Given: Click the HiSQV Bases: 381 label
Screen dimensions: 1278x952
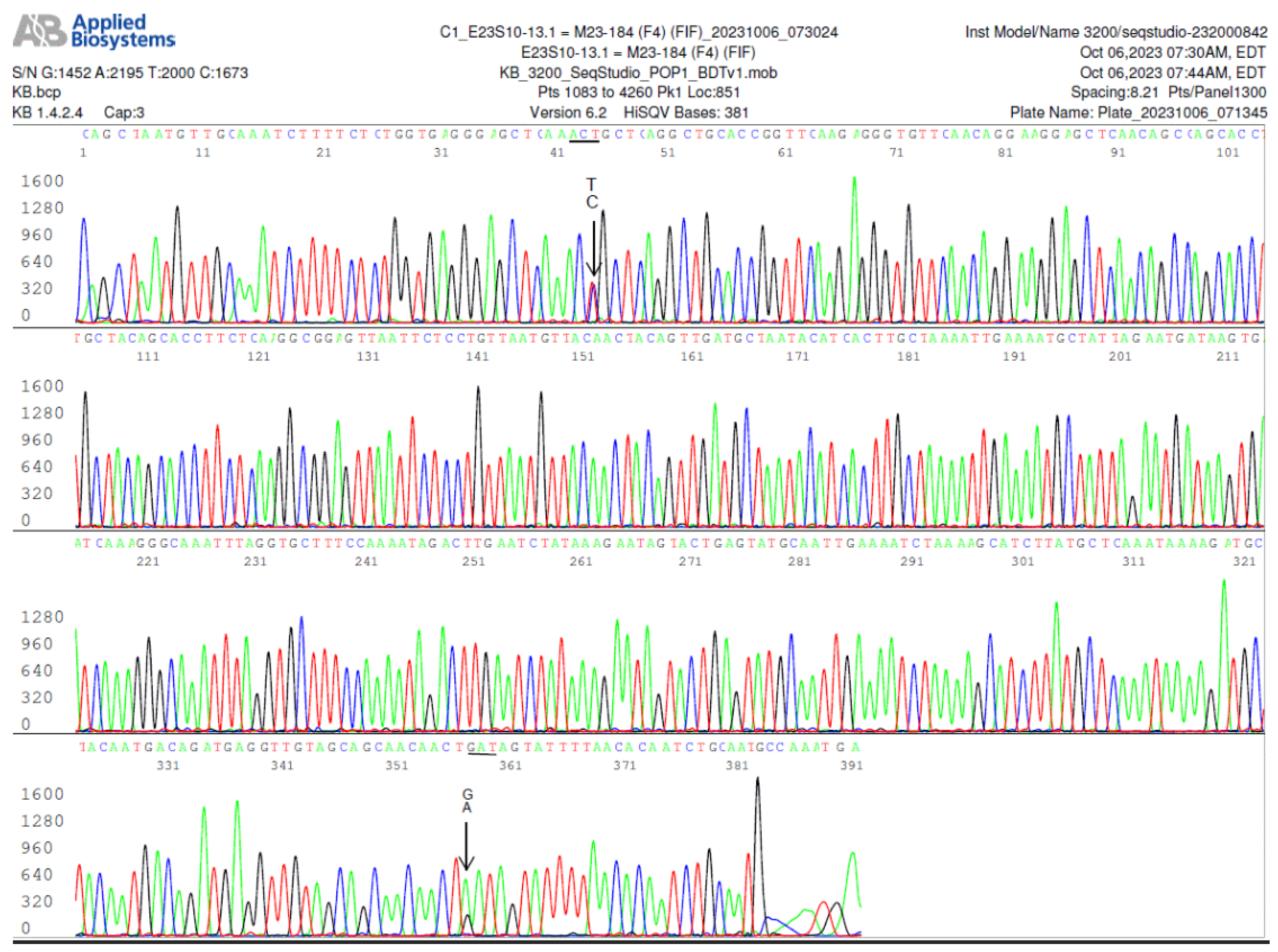Looking at the screenshot, I should pyautogui.click(x=686, y=113).
